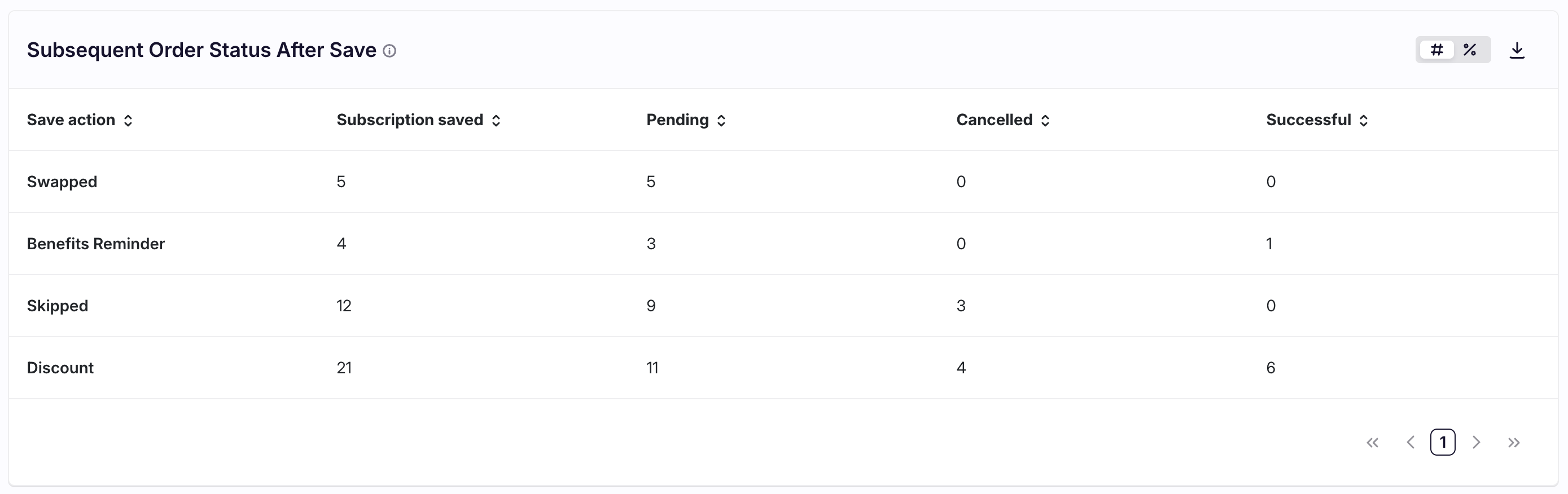This screenshot has height=494, width=1568.
Task: Jump to last page of results
Action: [x=1514, y=442]
